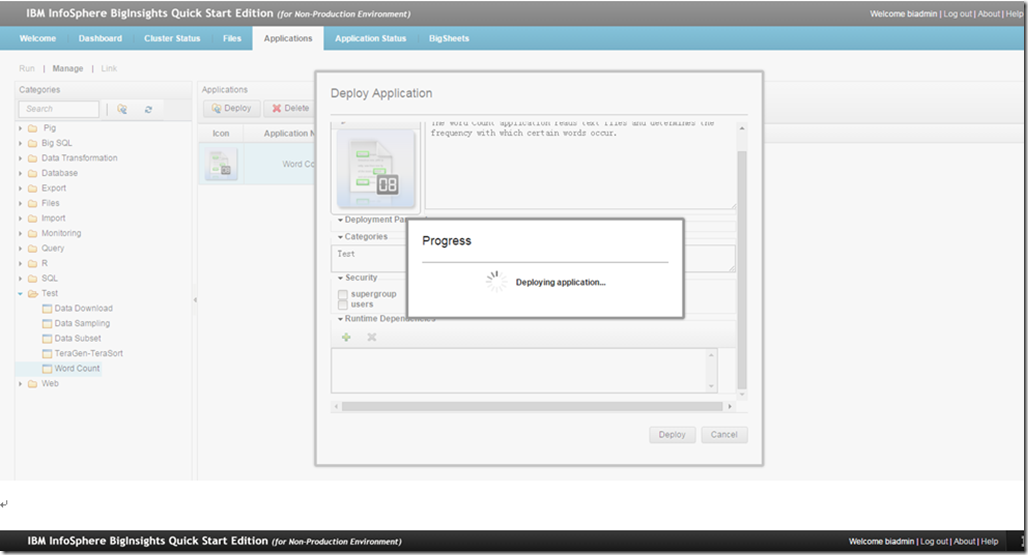Collapse the Security section
The height and width of the screenshot is (555, 1028).
[x=340, y=278]
